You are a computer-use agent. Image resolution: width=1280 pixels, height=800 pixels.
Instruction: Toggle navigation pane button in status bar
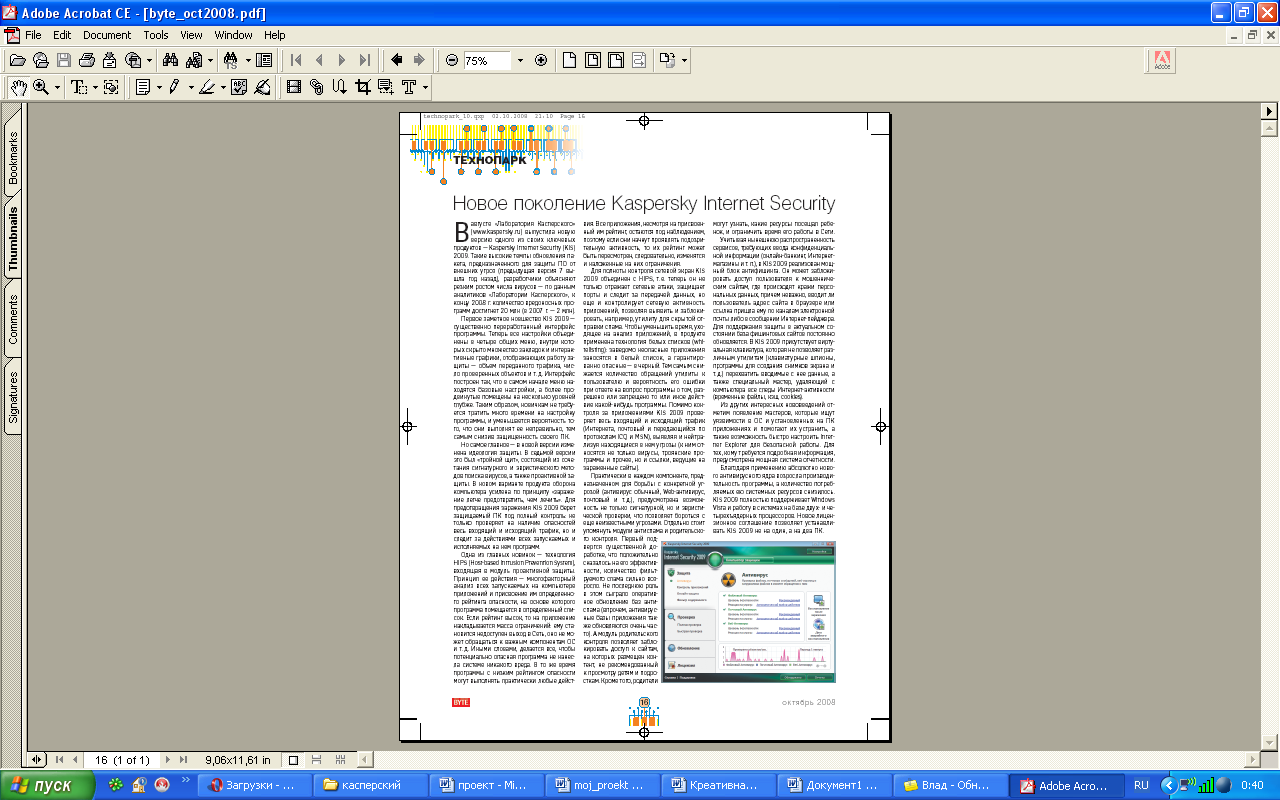pyautogui.click(x=37, y=760)
